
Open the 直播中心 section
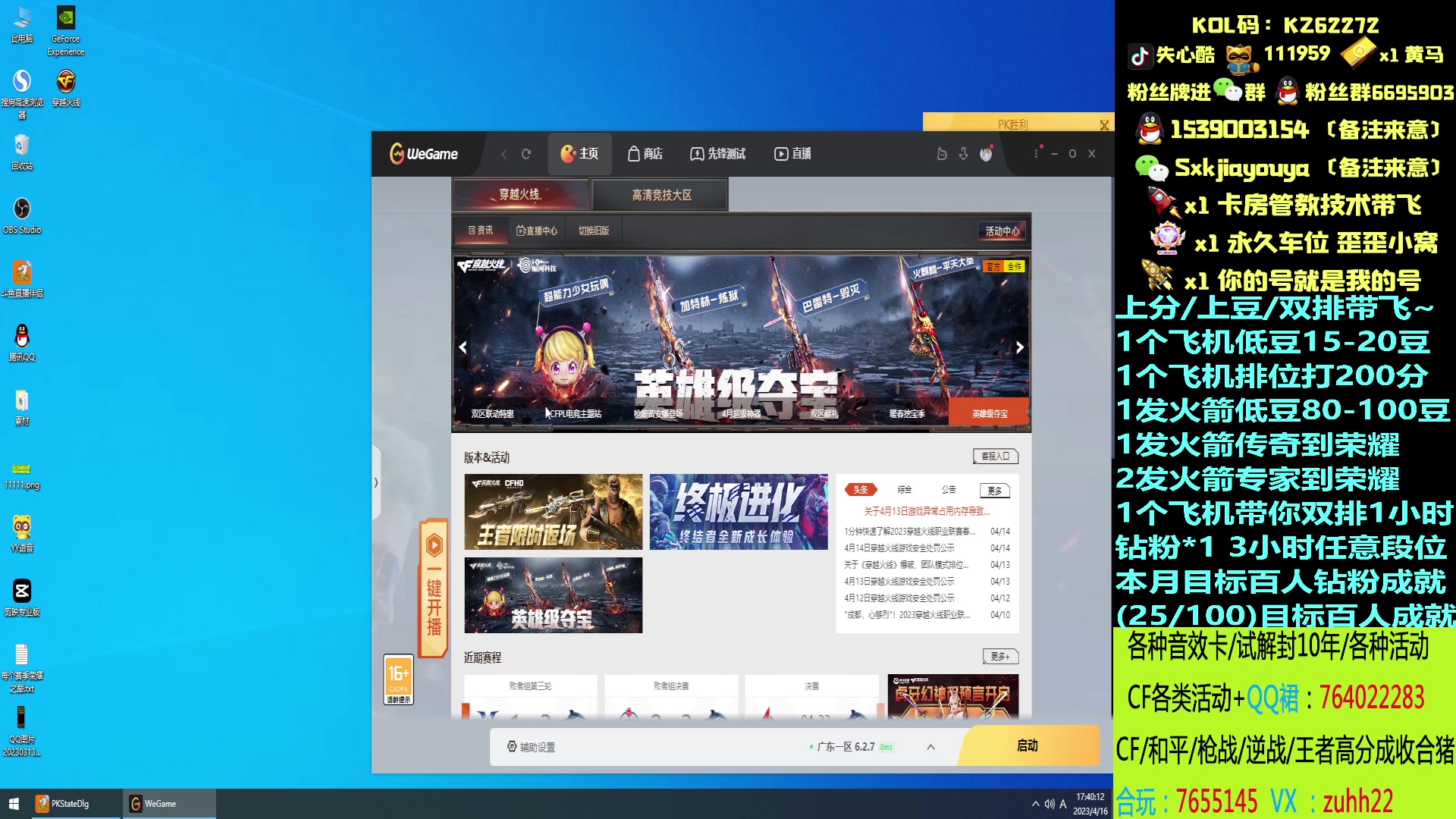click(537, 231)
